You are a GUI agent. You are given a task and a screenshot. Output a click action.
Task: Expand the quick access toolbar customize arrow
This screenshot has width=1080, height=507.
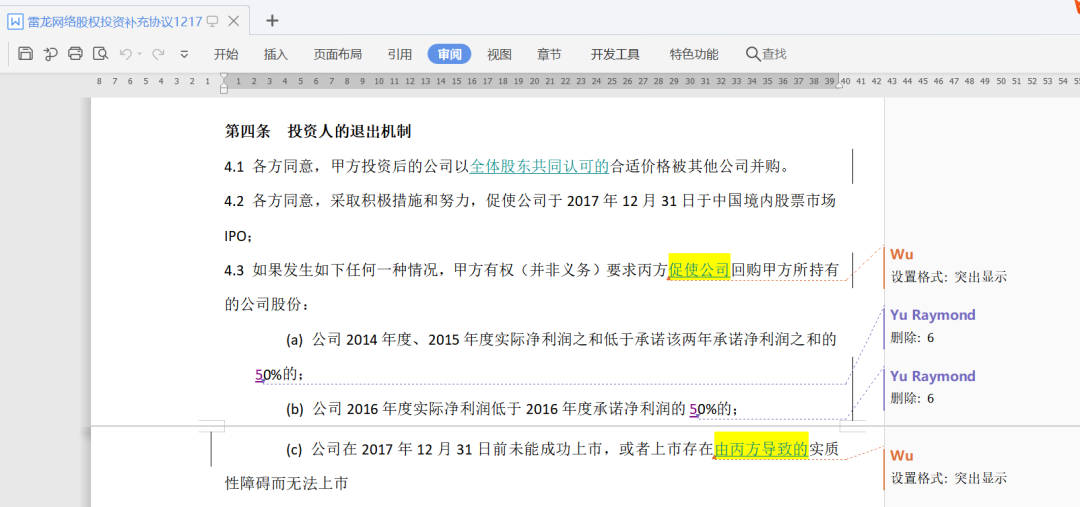point(184,54)
